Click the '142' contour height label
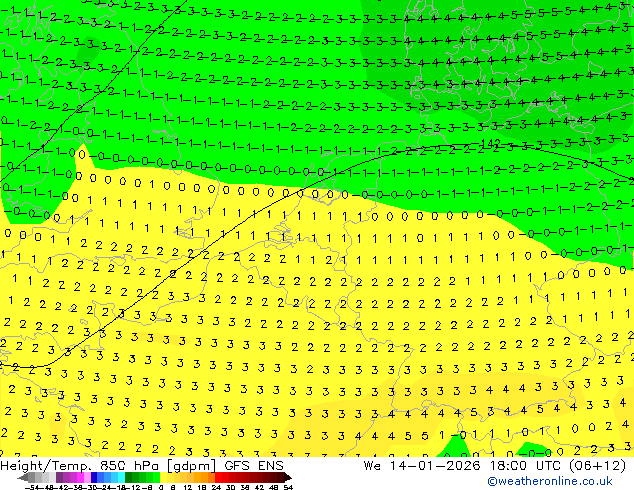The image size is (634, 490). point(491,143)
